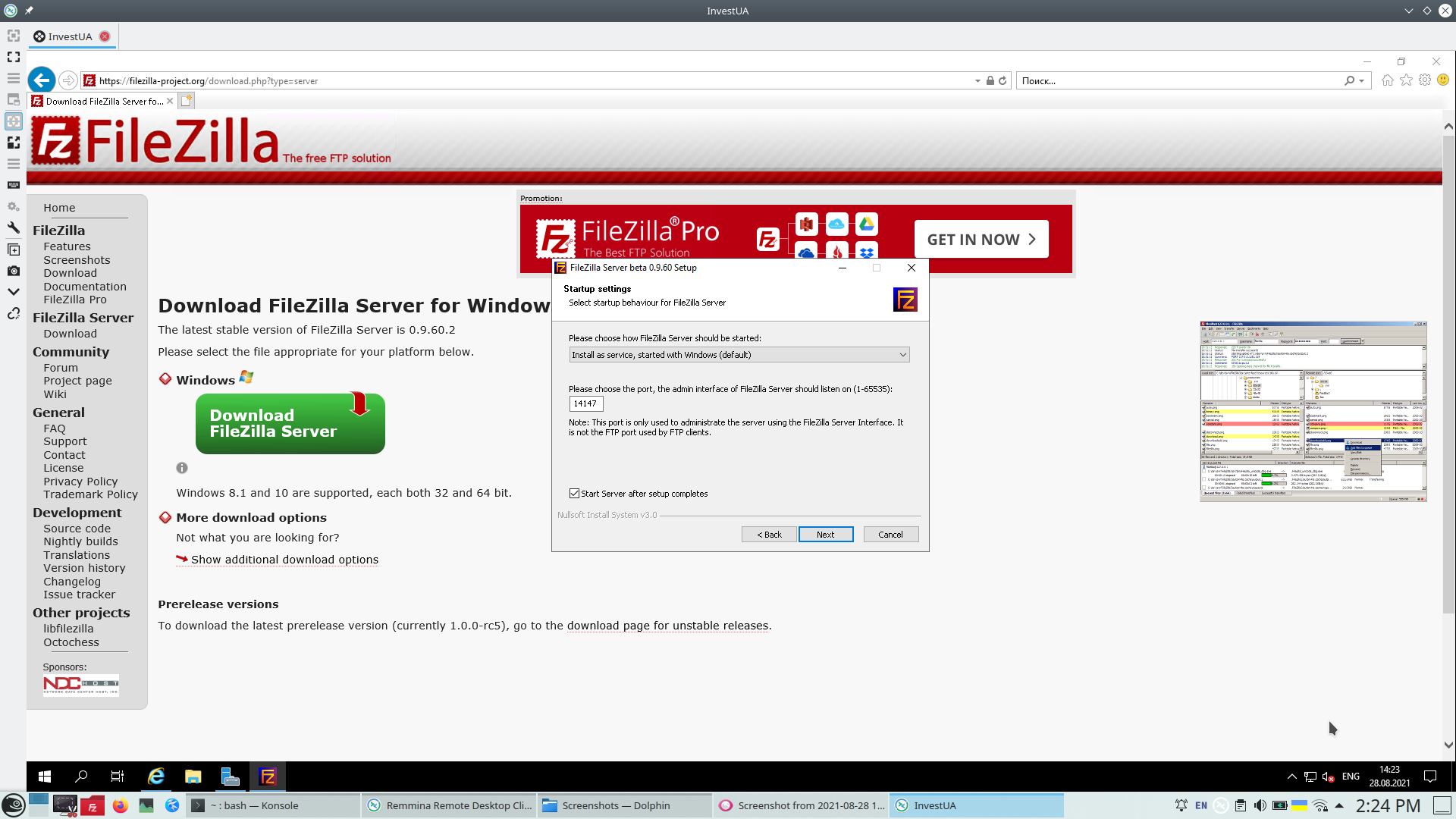Open the IE home icon
The image size is (1456, 819).
1388,80
